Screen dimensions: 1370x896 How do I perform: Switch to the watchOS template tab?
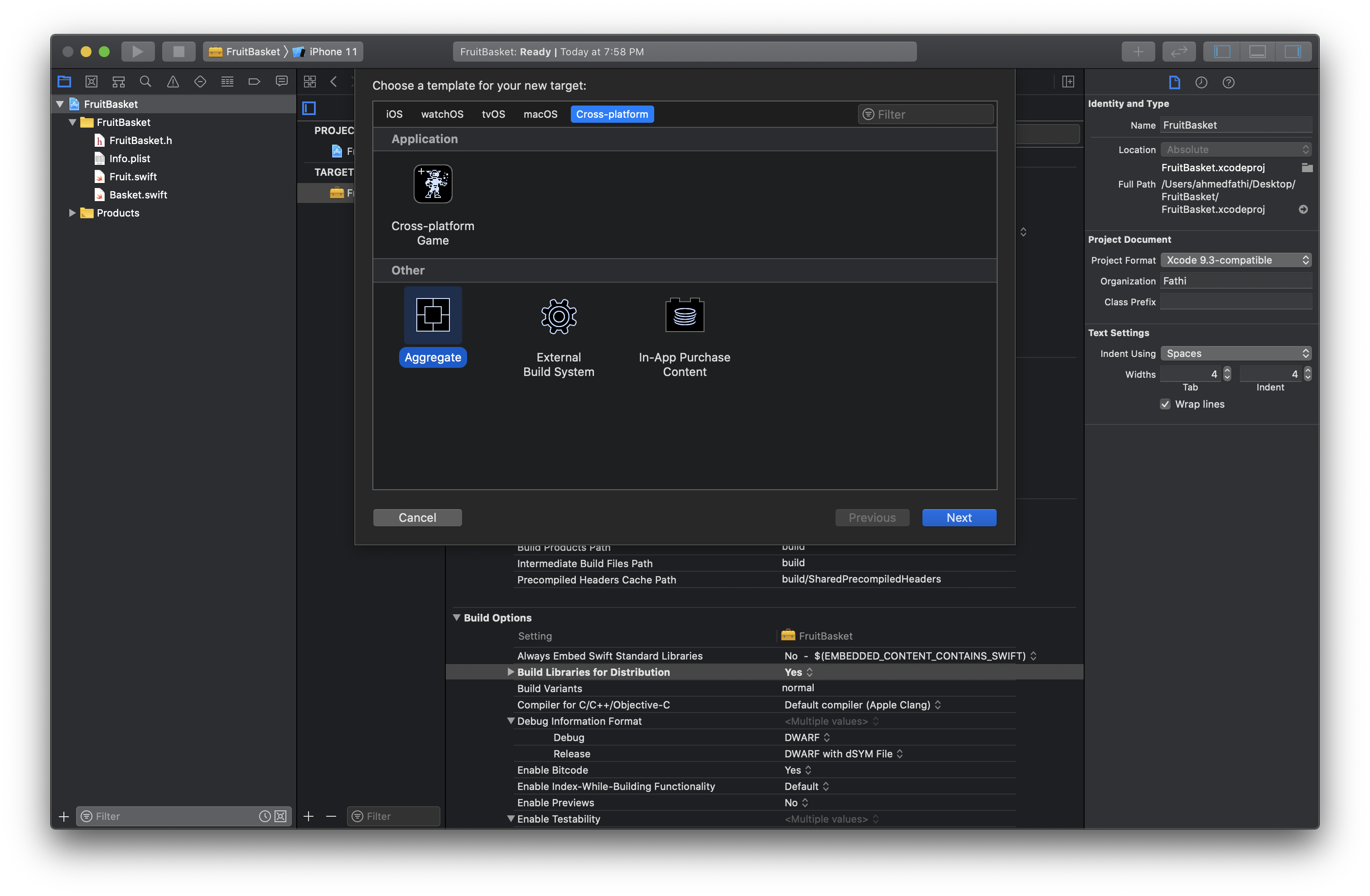pos(442,114)
